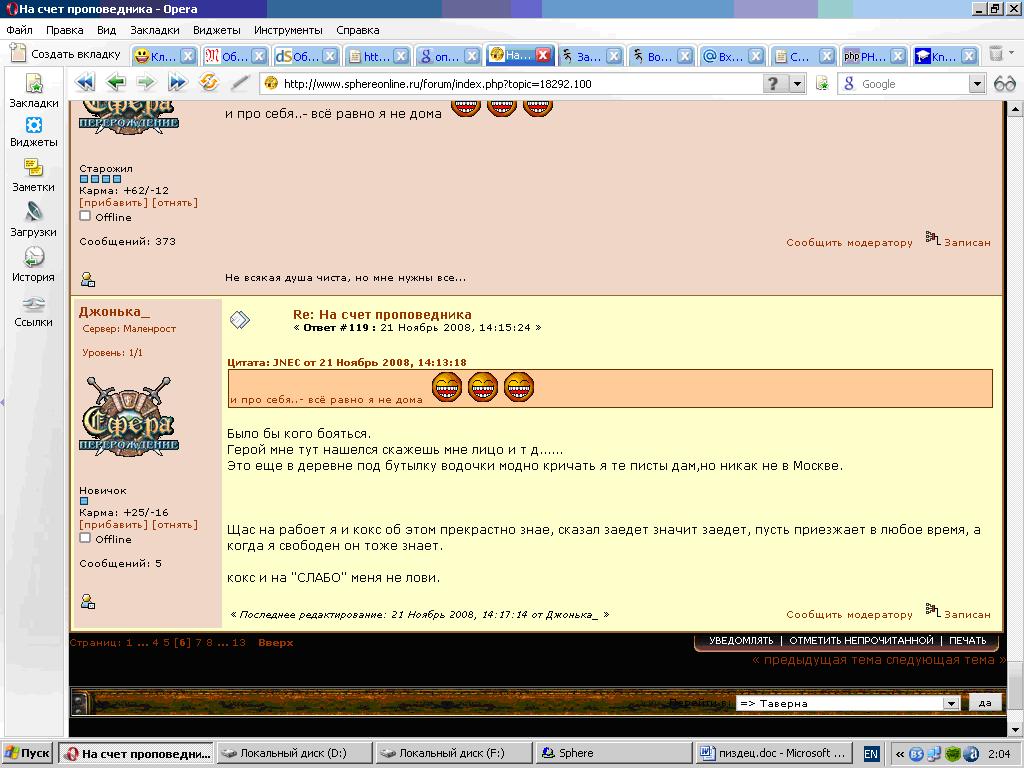
Task: Click the bookmark star page icon
Action: click(x=822, y=84)
